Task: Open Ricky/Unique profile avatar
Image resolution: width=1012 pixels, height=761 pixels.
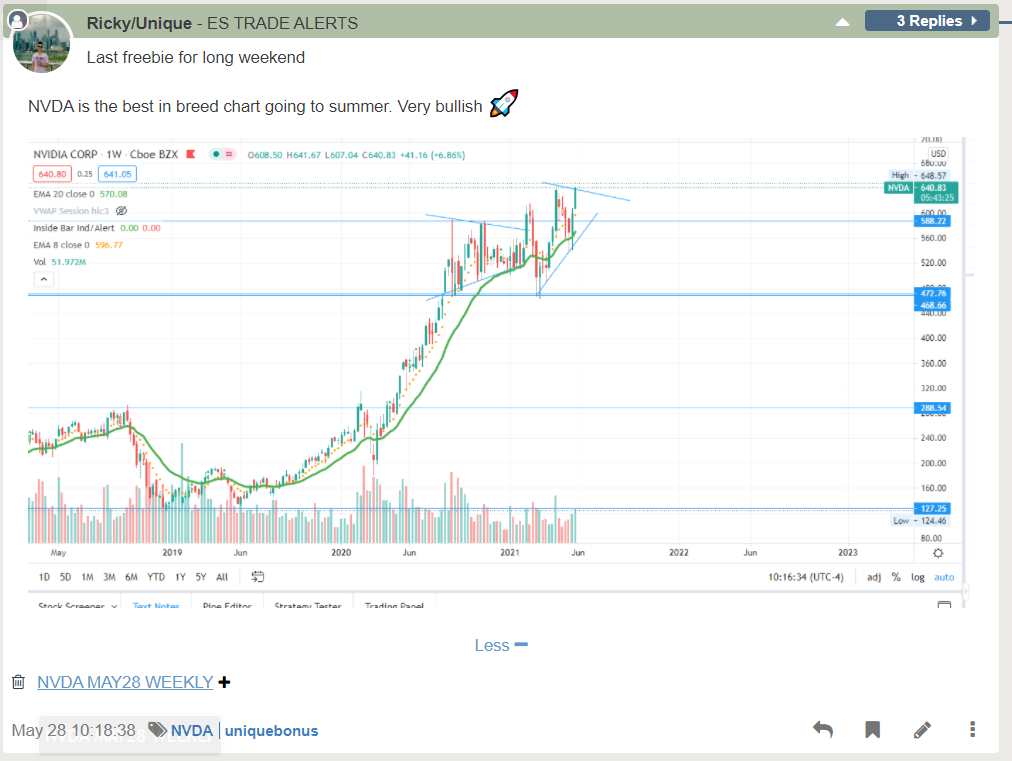Action: click(41, 43)
